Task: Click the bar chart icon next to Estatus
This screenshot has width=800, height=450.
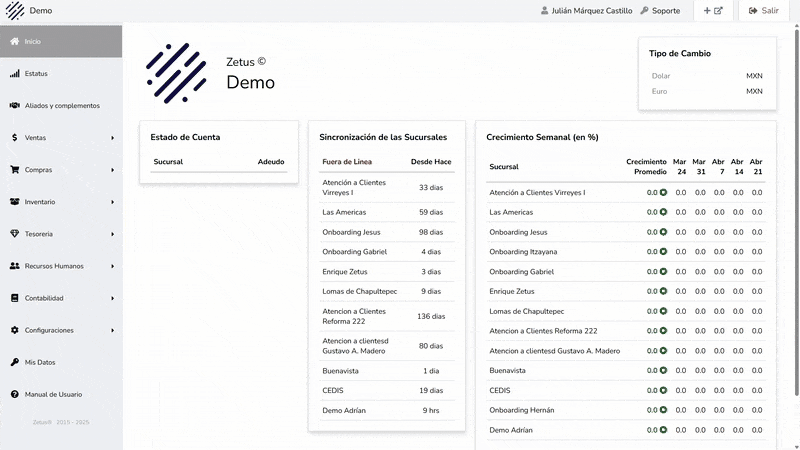Action: [14, 73]
